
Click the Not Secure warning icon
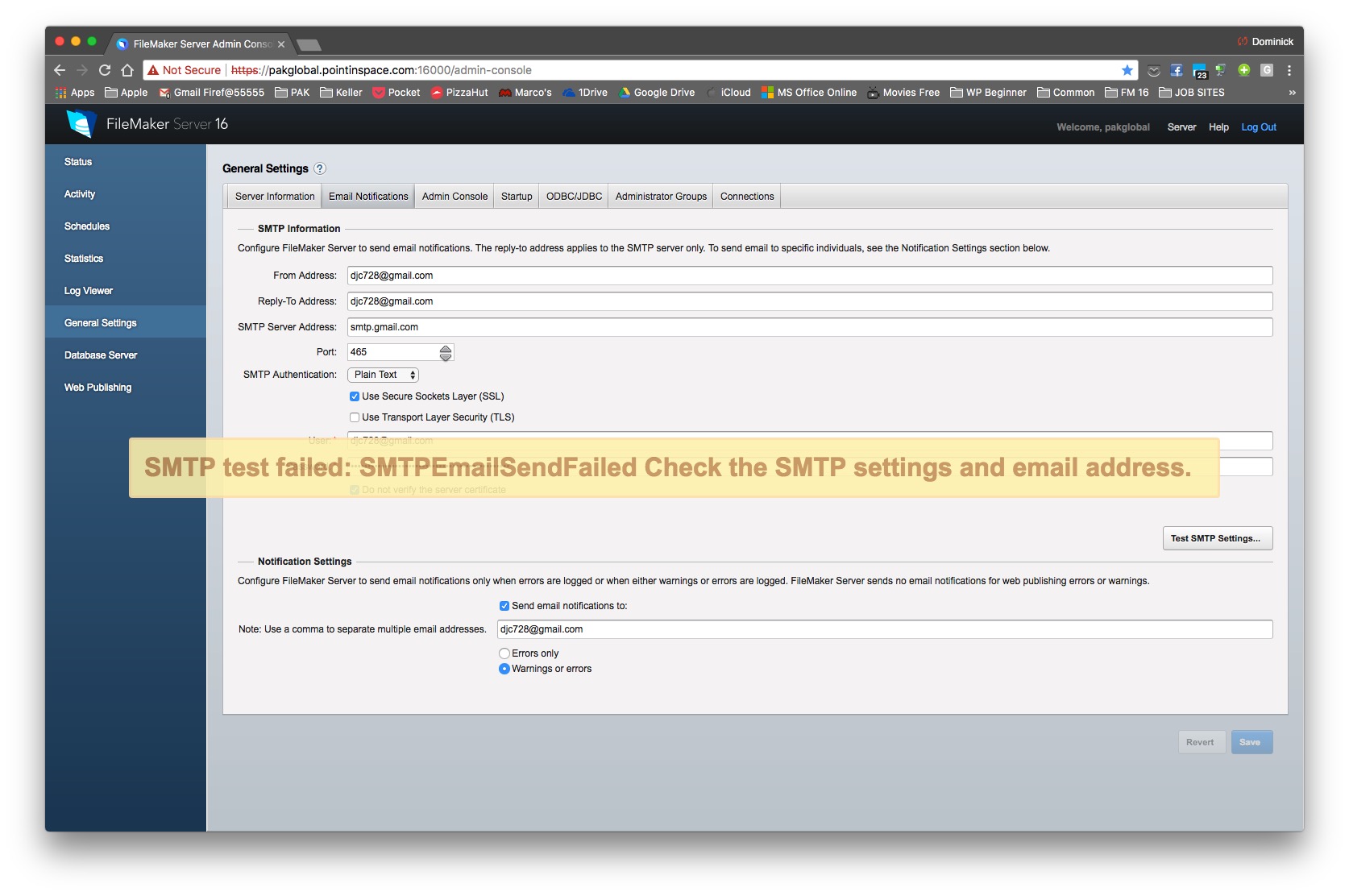click(153, 70)
